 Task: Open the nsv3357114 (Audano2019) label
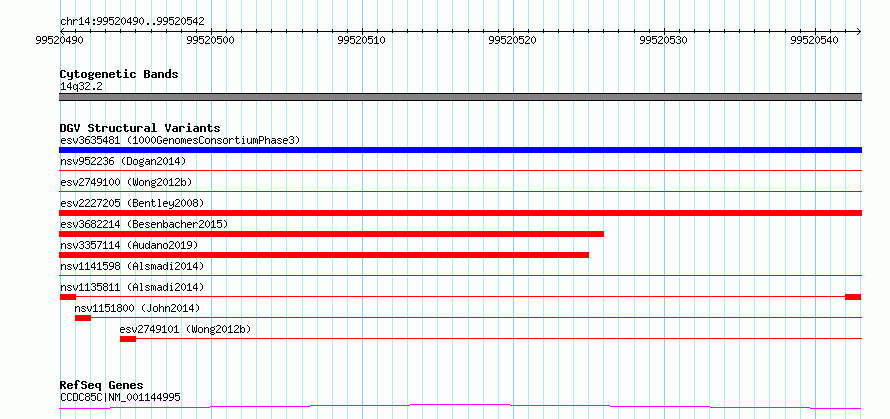click(x=129, y=245)
